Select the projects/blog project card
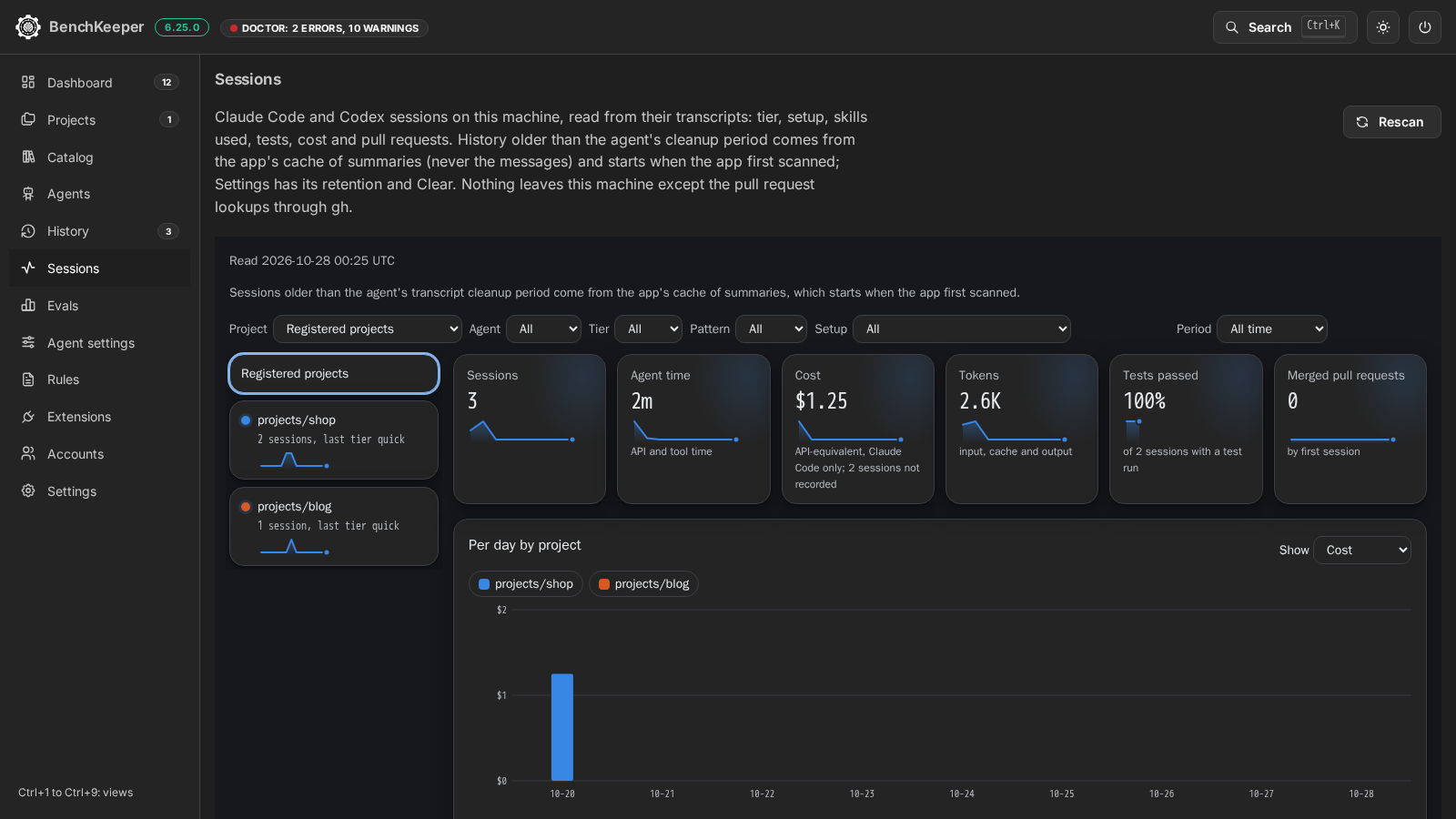Screen dimensions: 1456x819 pyautogui.click(x=334, y=526)
